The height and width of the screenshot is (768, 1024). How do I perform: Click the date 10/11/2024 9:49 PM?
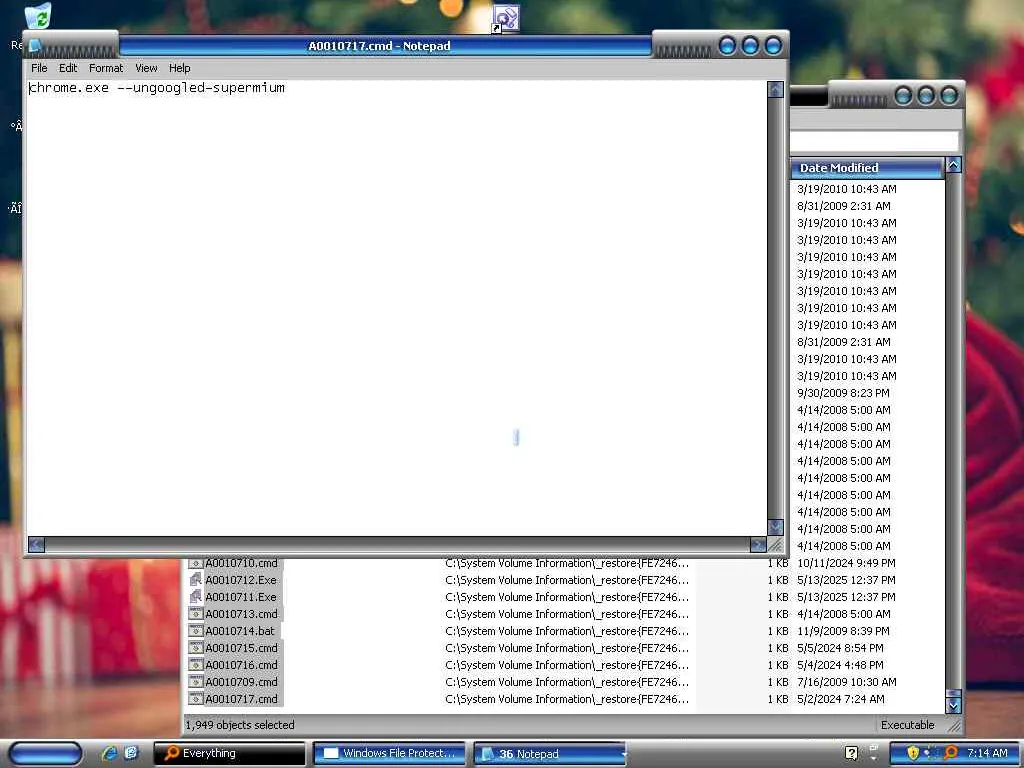[x=846, y=563]
